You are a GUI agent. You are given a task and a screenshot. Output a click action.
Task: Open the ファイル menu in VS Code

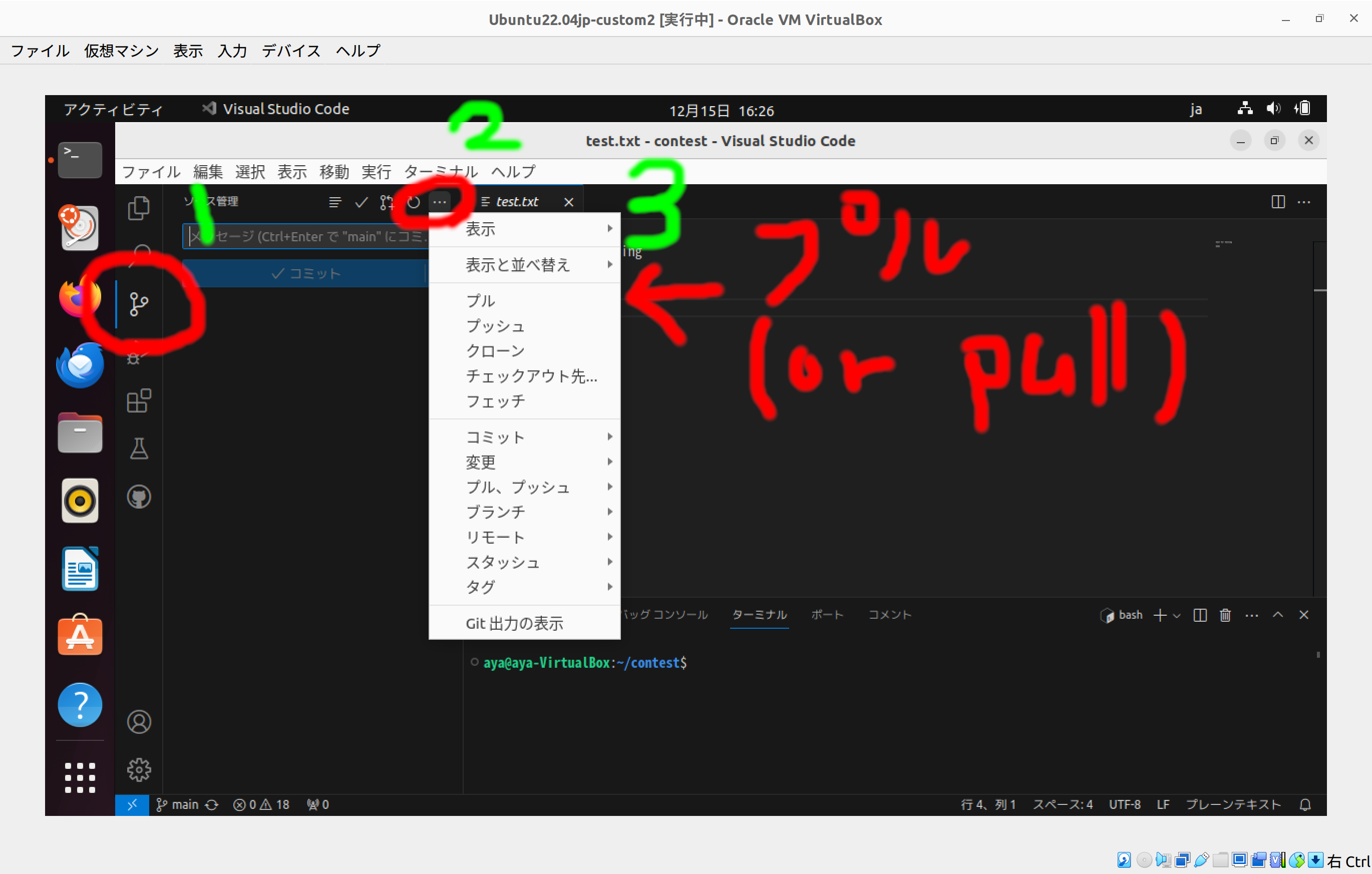[x=151, y=172]
